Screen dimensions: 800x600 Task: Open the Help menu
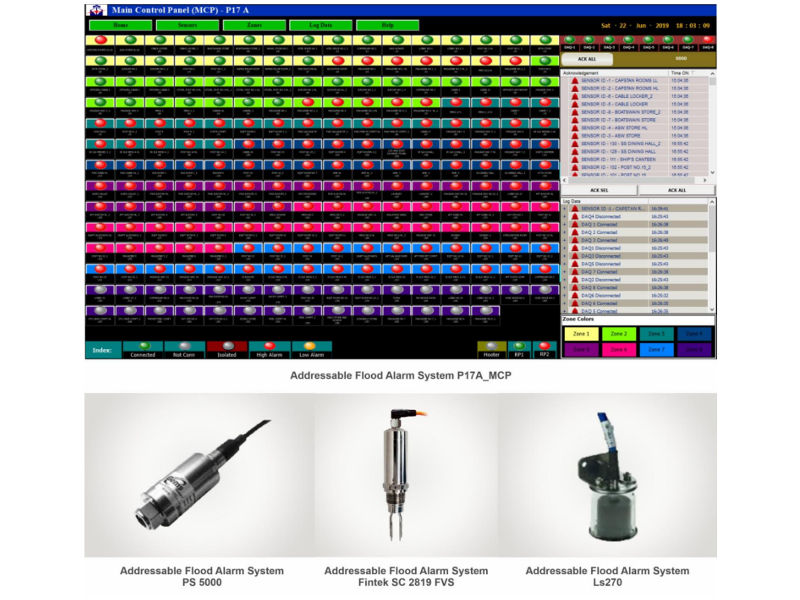387,26
